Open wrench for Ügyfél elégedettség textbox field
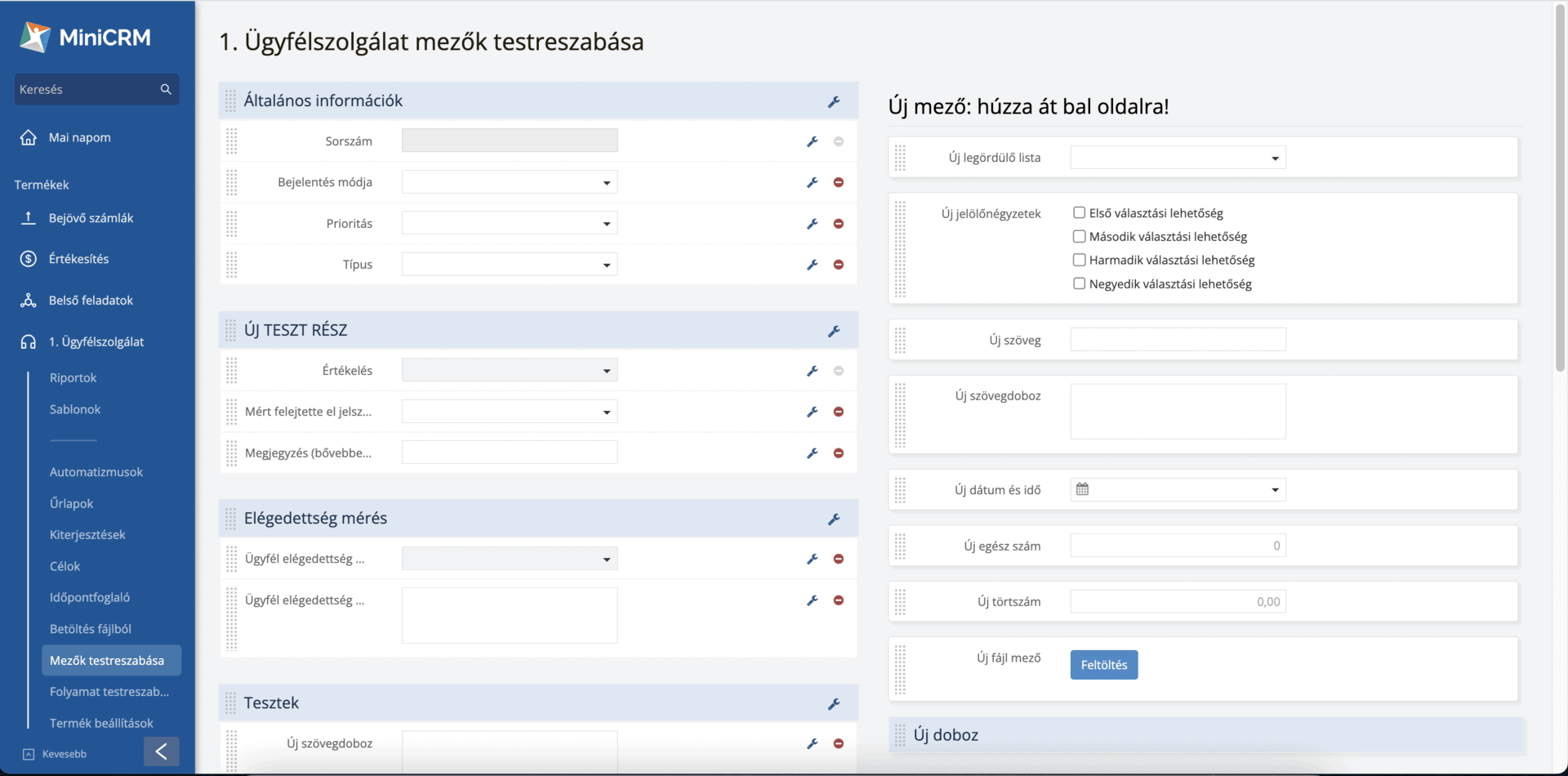1568x776 pixels. [x=812, y=600]
